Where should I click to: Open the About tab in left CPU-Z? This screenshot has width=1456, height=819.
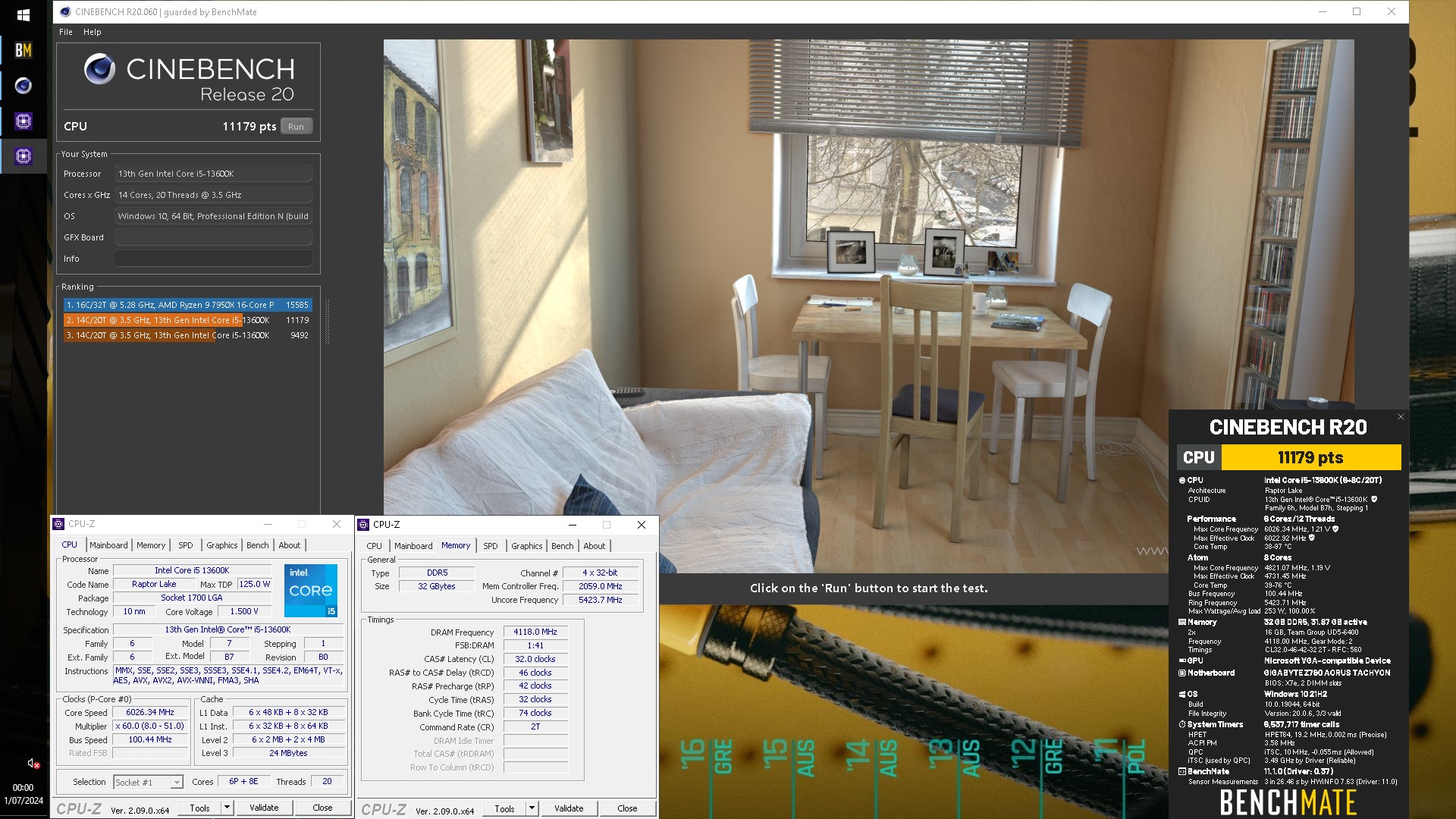[x=290, y=545]
